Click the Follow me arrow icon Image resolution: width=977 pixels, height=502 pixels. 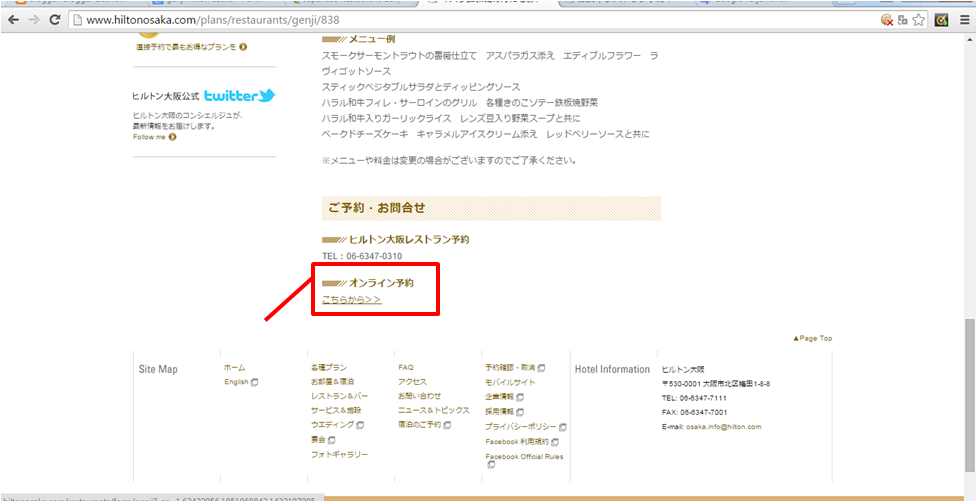(x=172, y=137)
